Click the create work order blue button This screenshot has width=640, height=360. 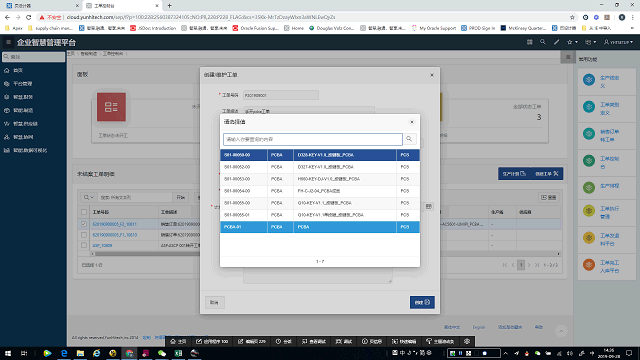pyautogui.click(x=547, y=174)
